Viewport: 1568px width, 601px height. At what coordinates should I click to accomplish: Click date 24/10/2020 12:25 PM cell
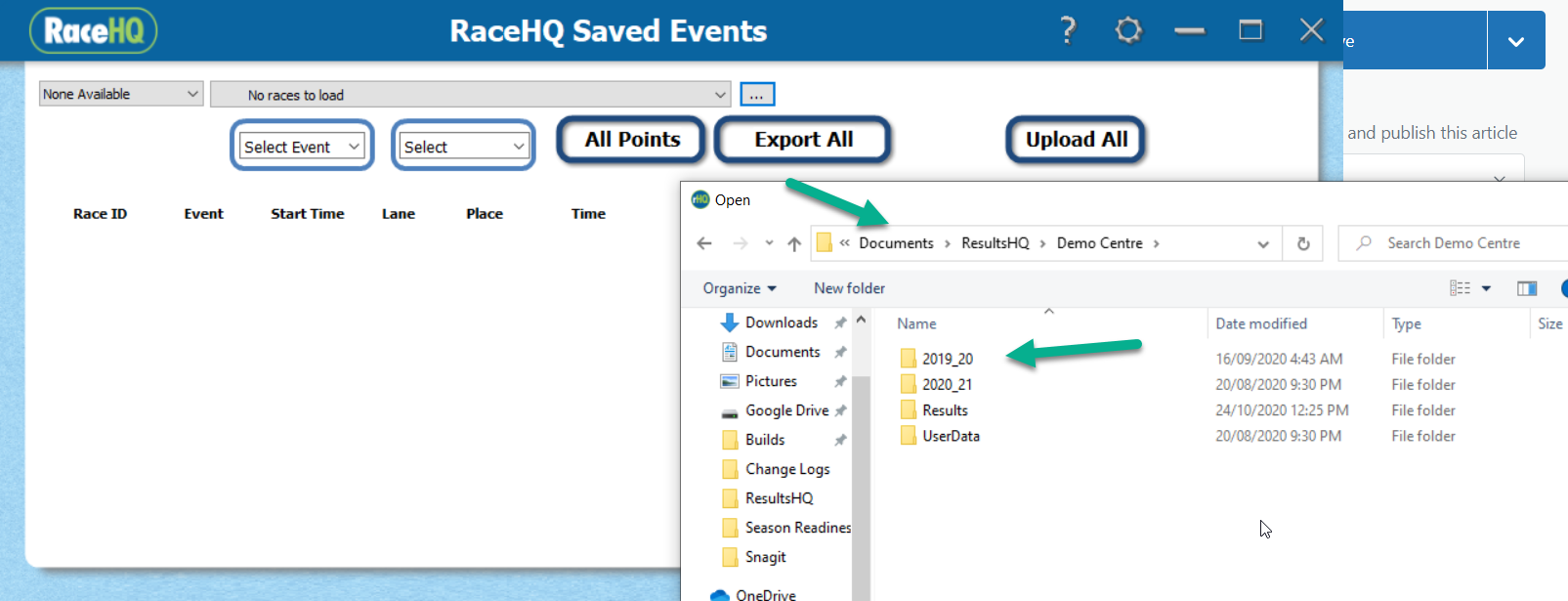pos(1282,410)
